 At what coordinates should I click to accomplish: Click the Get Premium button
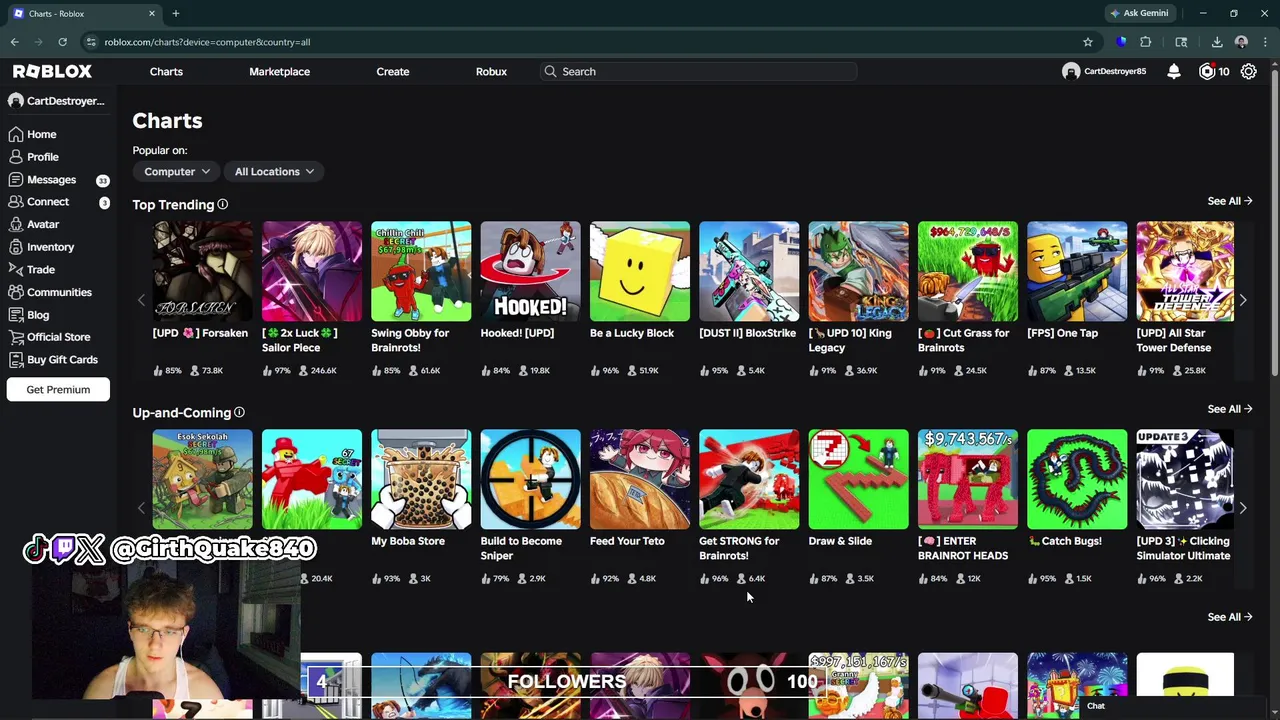[58, 389]
